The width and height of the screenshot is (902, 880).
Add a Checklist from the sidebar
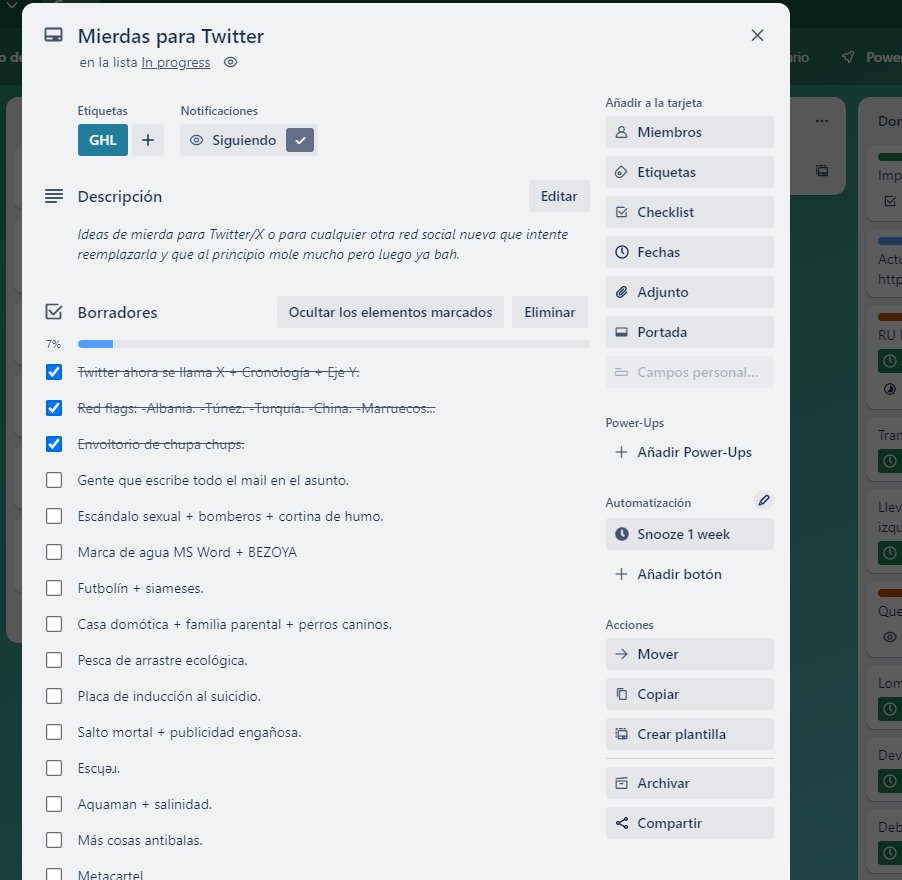point(689,212)
